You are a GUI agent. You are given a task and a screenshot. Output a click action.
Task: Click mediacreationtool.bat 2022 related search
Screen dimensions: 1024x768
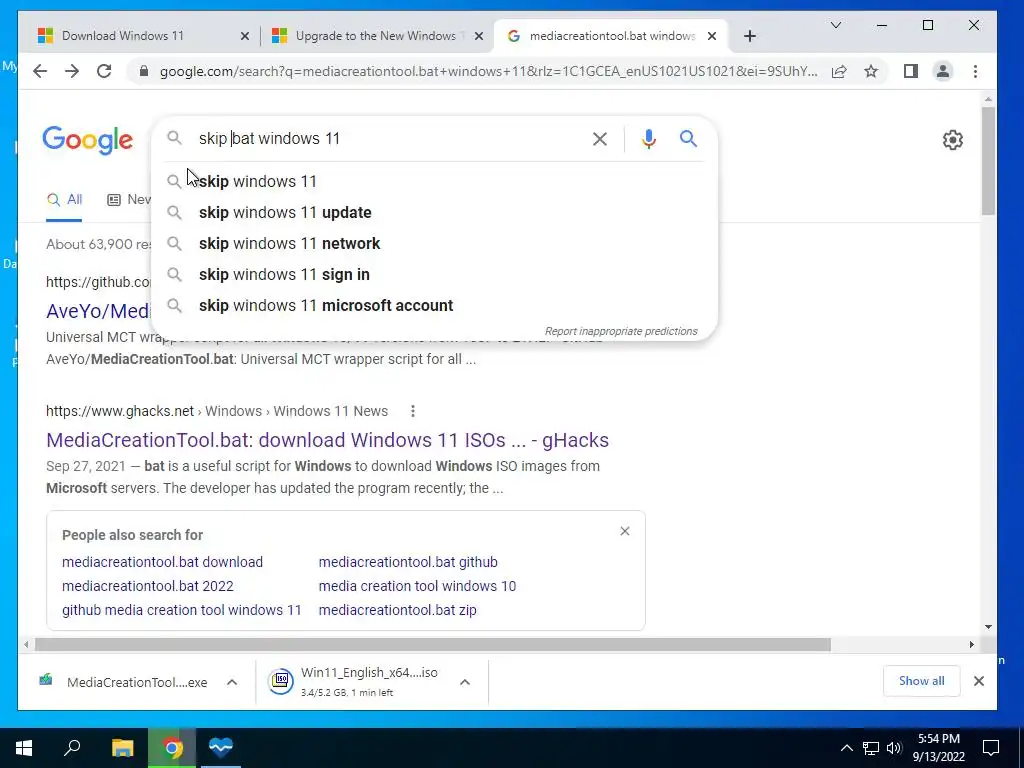coord(148,586)
